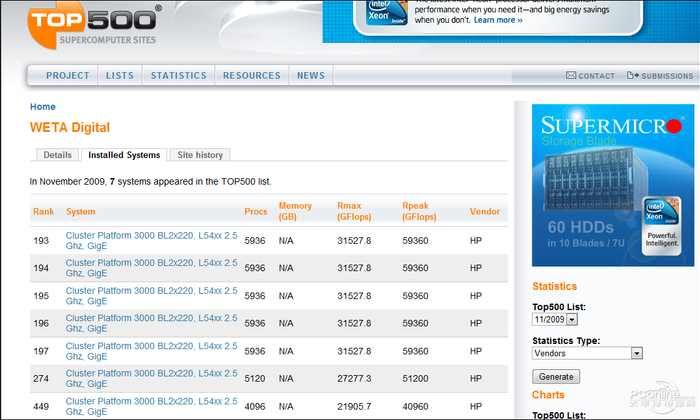Open the Cluster Platform system ranked 194
The height and width of the screenshot is (420, 700).
[151, 268]
